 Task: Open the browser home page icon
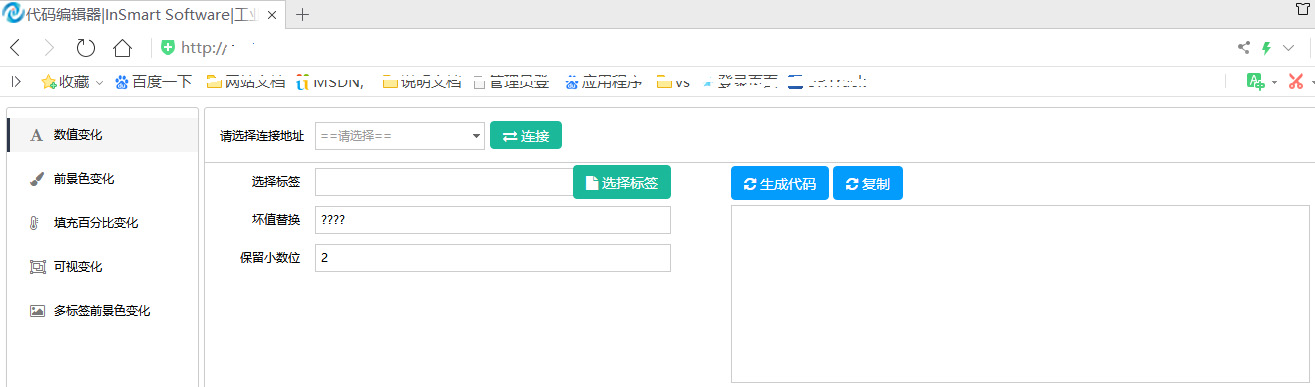coord(122,47)
